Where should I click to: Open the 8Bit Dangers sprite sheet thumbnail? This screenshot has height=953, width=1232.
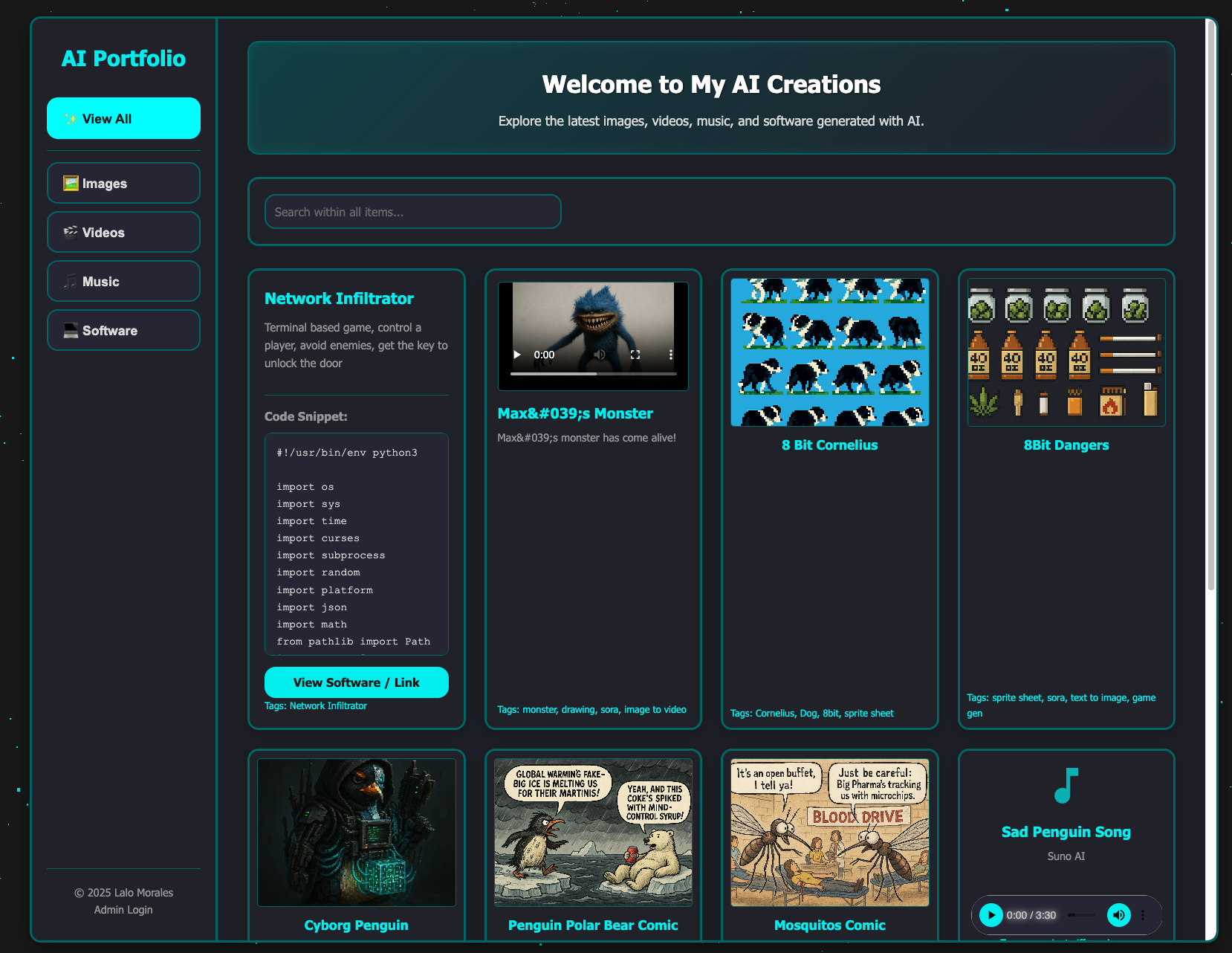[x=1066, y=352]
